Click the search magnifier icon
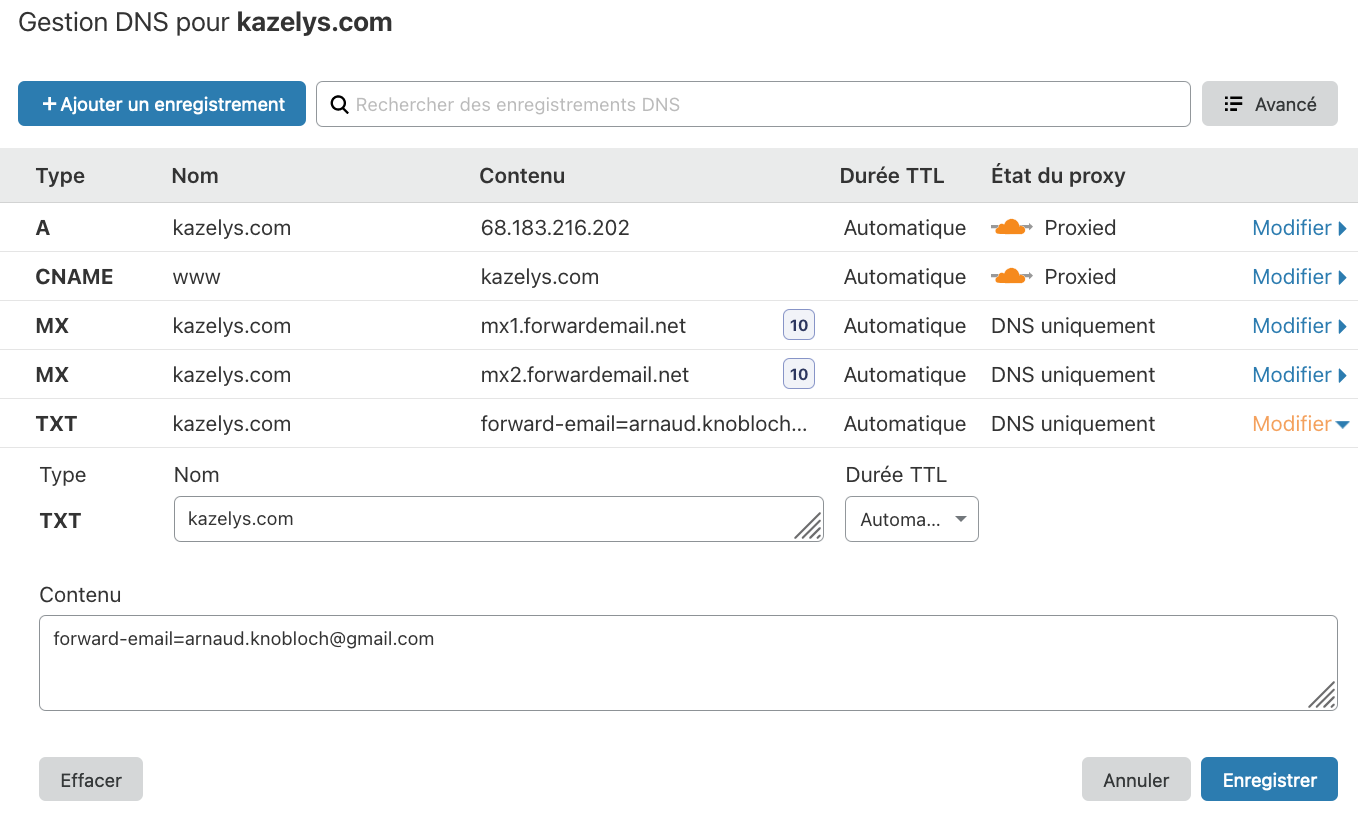1358x822 pixels. (339, 104)
